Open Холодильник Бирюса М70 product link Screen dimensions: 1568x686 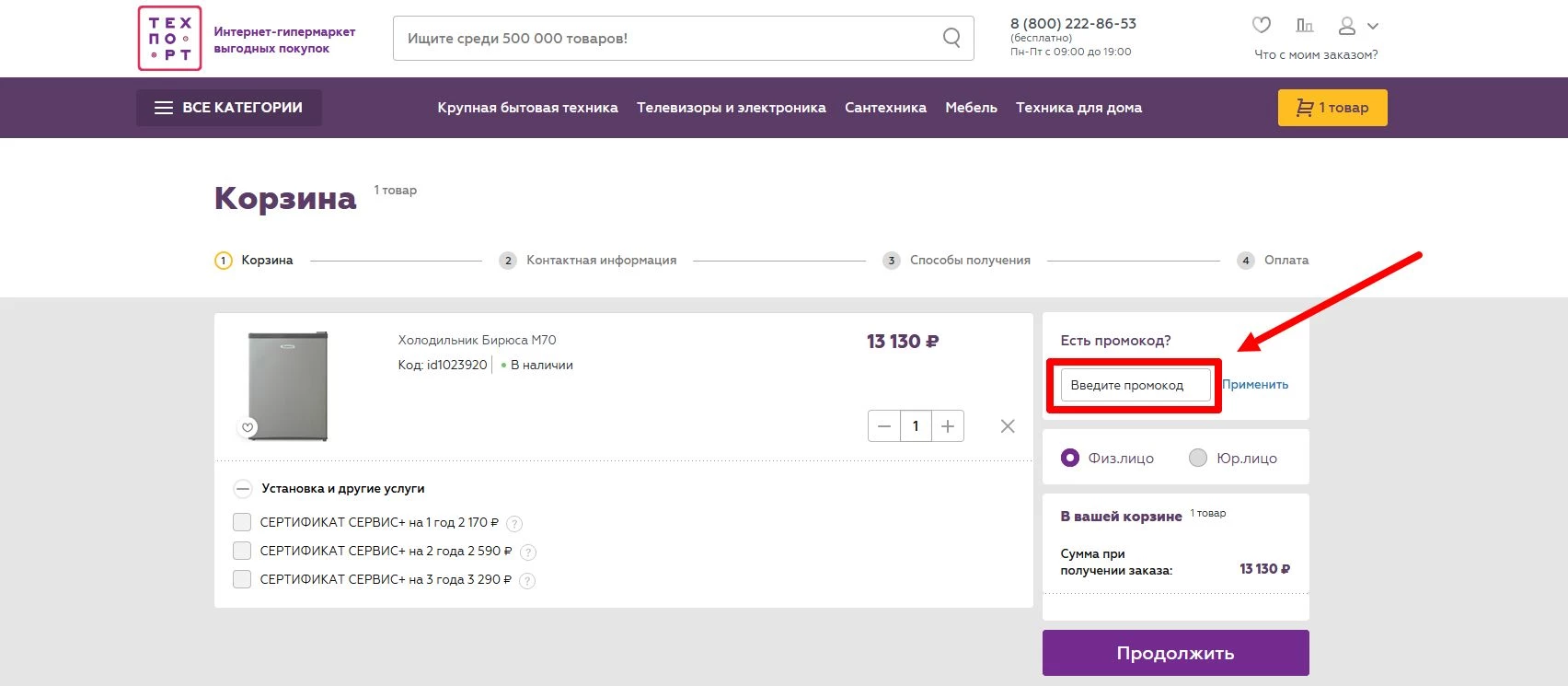477,340
